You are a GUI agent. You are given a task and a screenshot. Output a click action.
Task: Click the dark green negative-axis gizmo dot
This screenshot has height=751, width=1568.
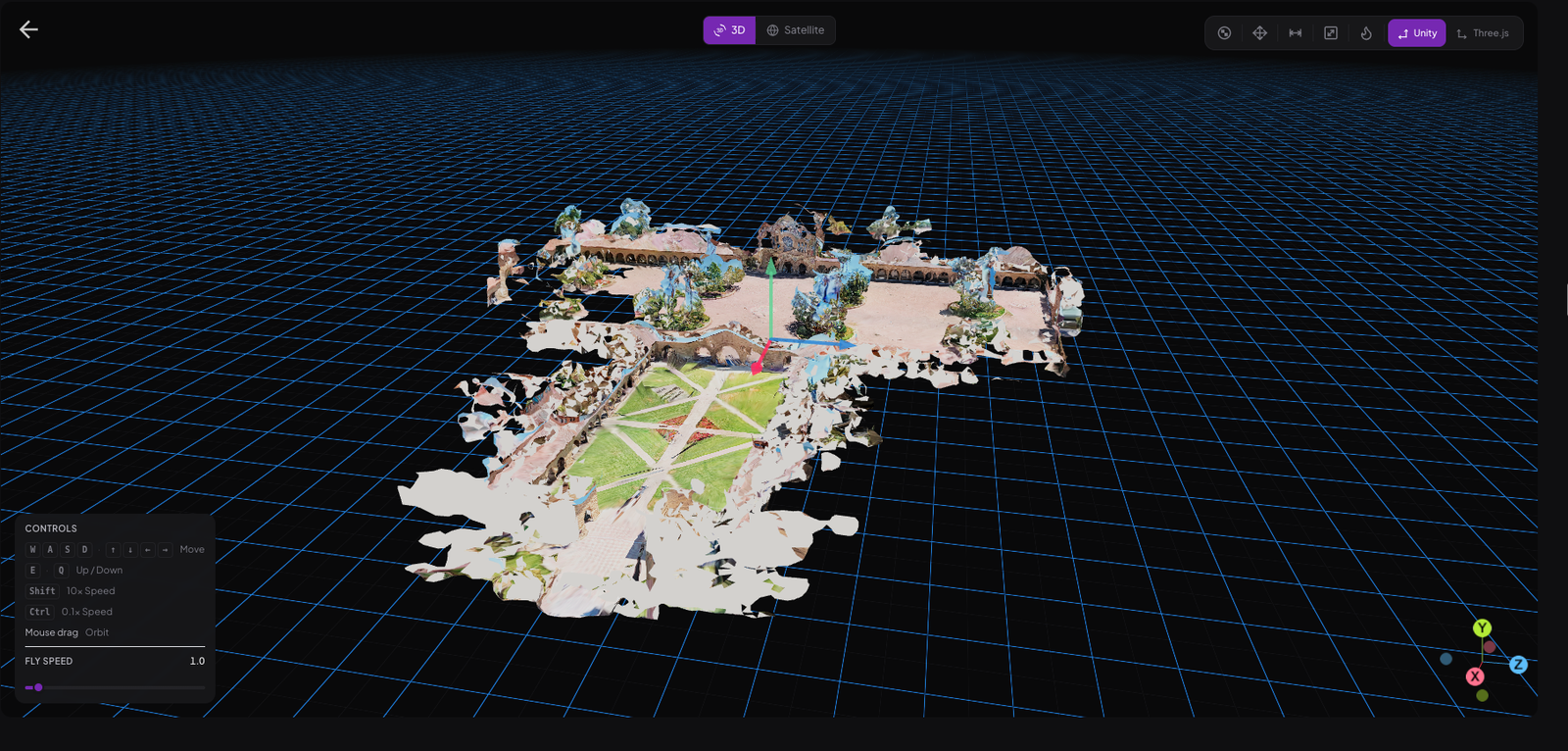click(x=1482, y=695)
